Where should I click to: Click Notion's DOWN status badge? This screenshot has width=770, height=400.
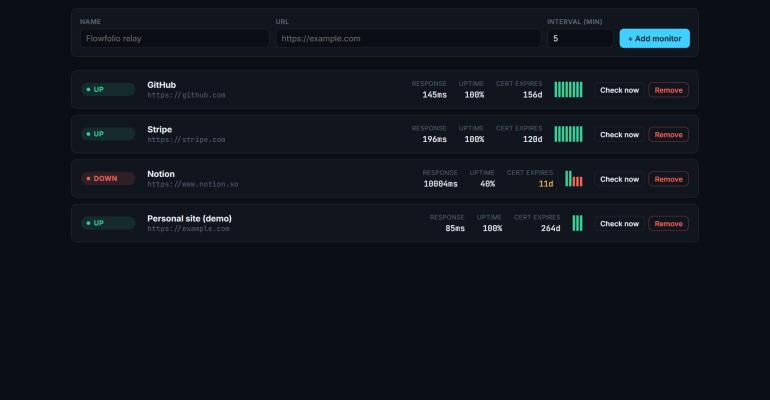click(x=108, y=179)
